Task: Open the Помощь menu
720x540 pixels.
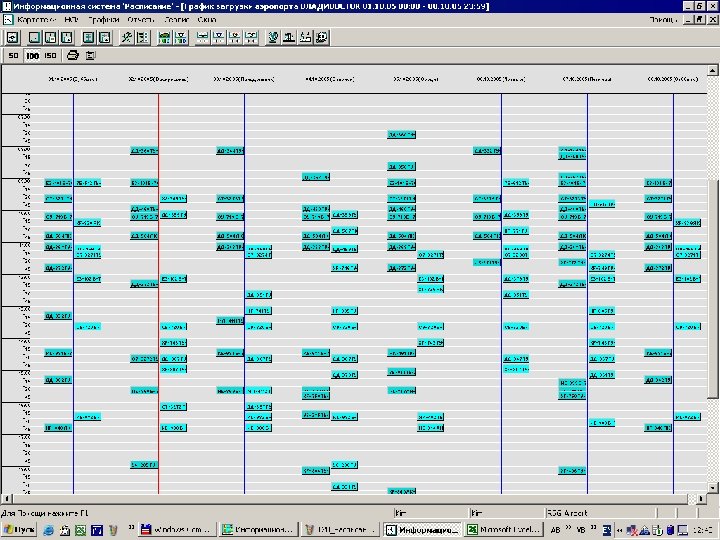Action: [664, 20]
